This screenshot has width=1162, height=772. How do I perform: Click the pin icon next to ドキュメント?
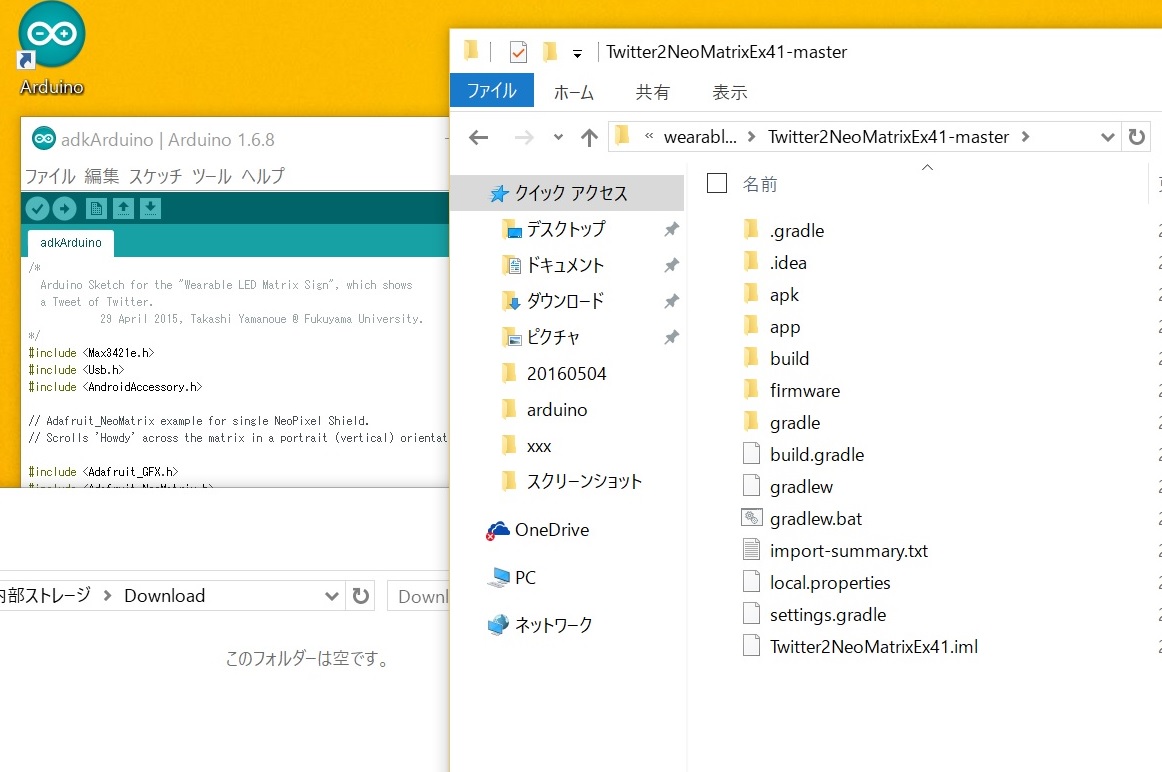point(671,265)
